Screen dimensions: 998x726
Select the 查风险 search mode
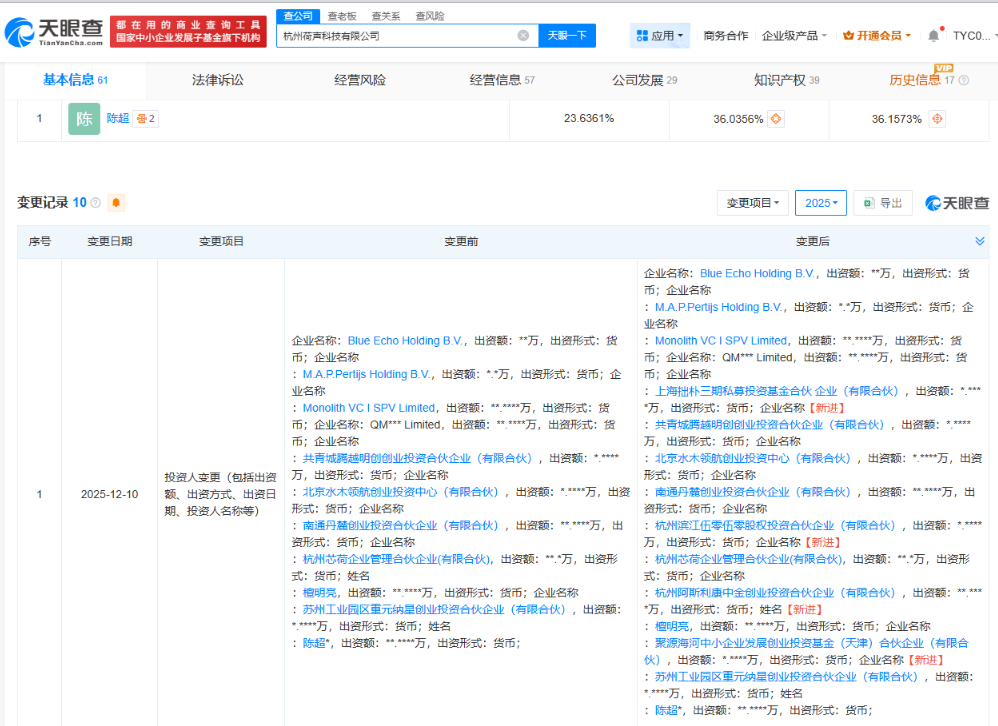[429, 16]
